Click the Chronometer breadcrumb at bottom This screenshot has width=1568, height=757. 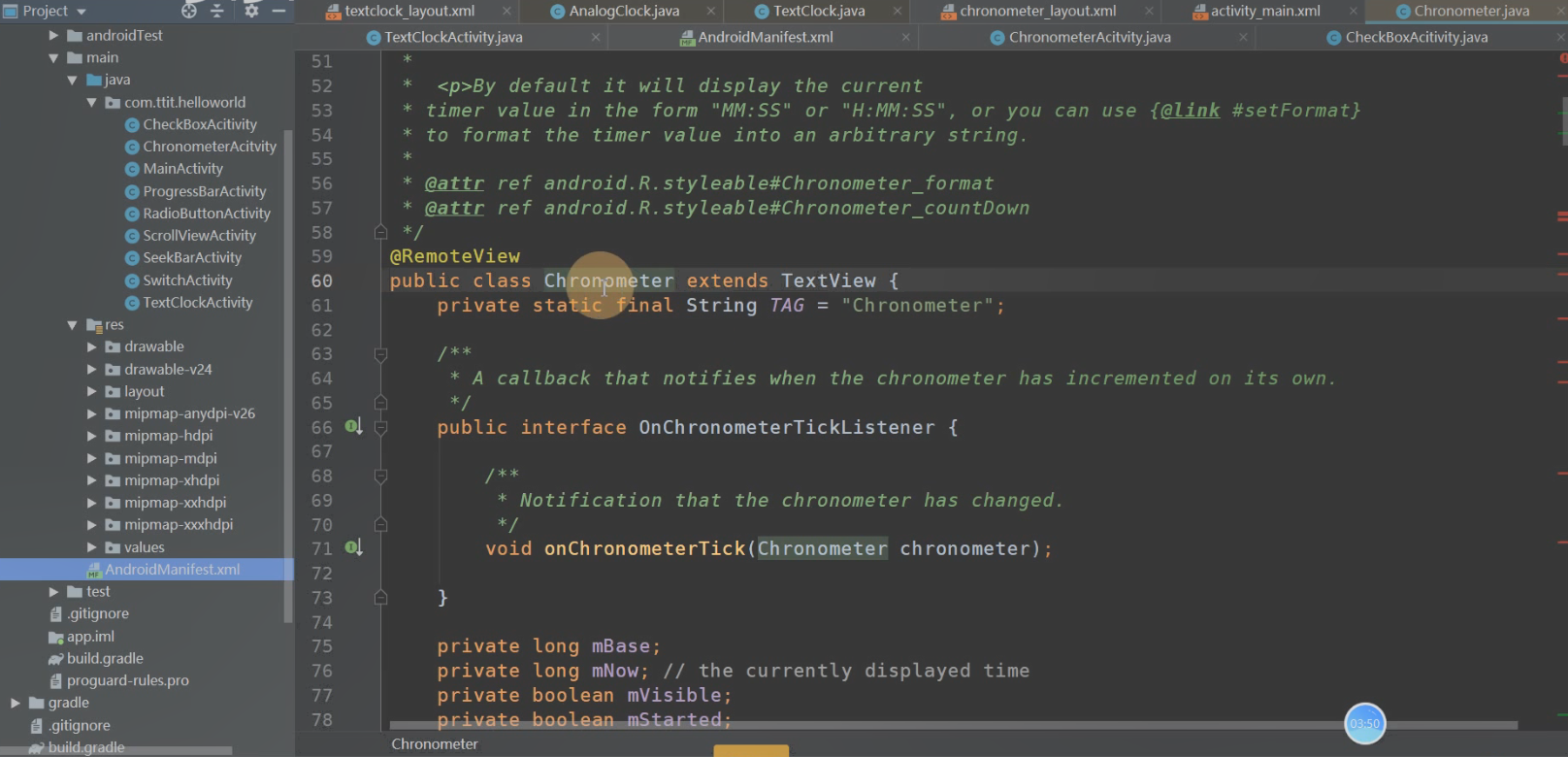click(x=435, y=744)
